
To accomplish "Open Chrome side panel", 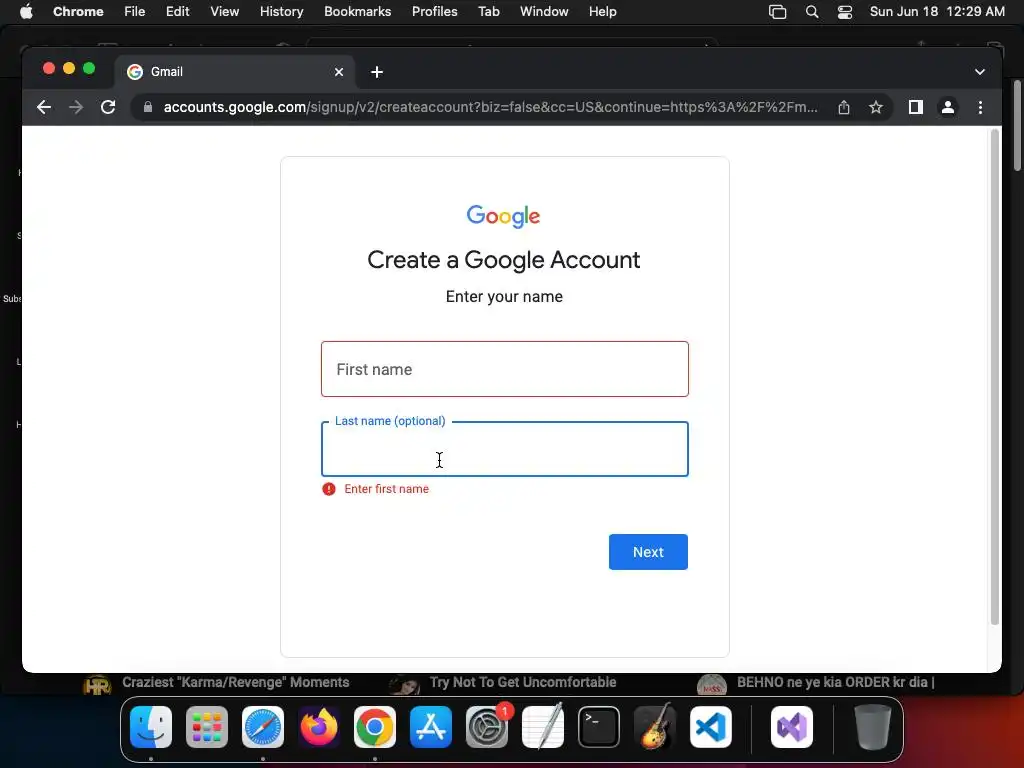I will point(916,107).
